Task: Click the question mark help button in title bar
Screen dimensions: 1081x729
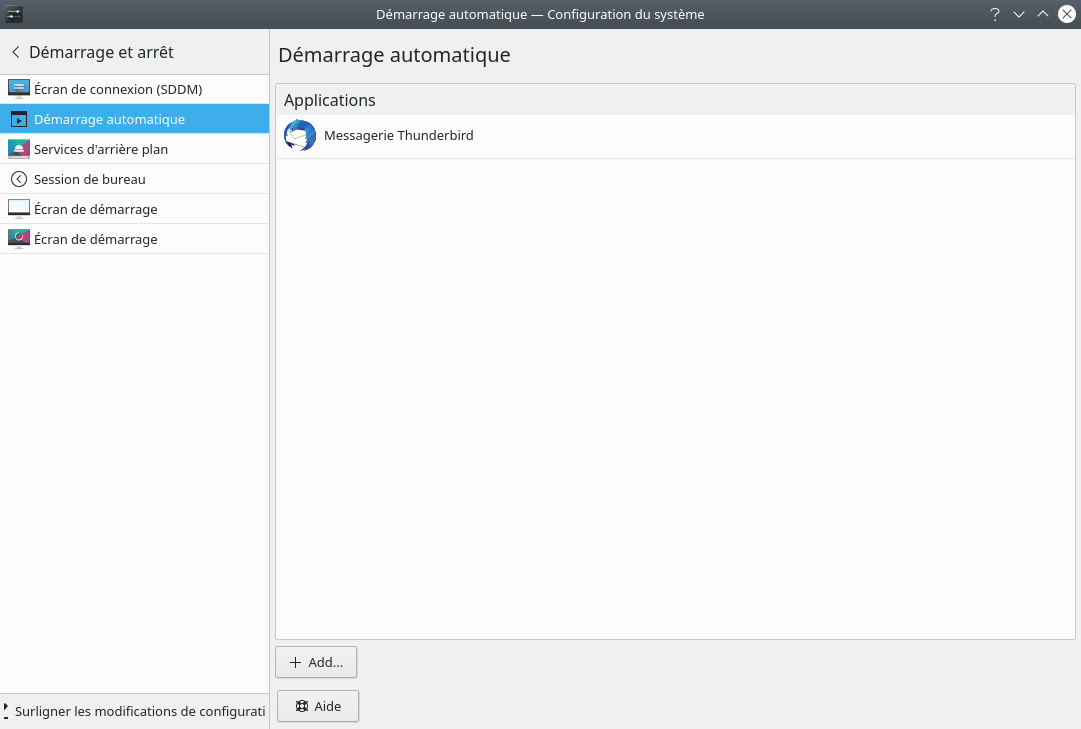Action: pos(994,14)
